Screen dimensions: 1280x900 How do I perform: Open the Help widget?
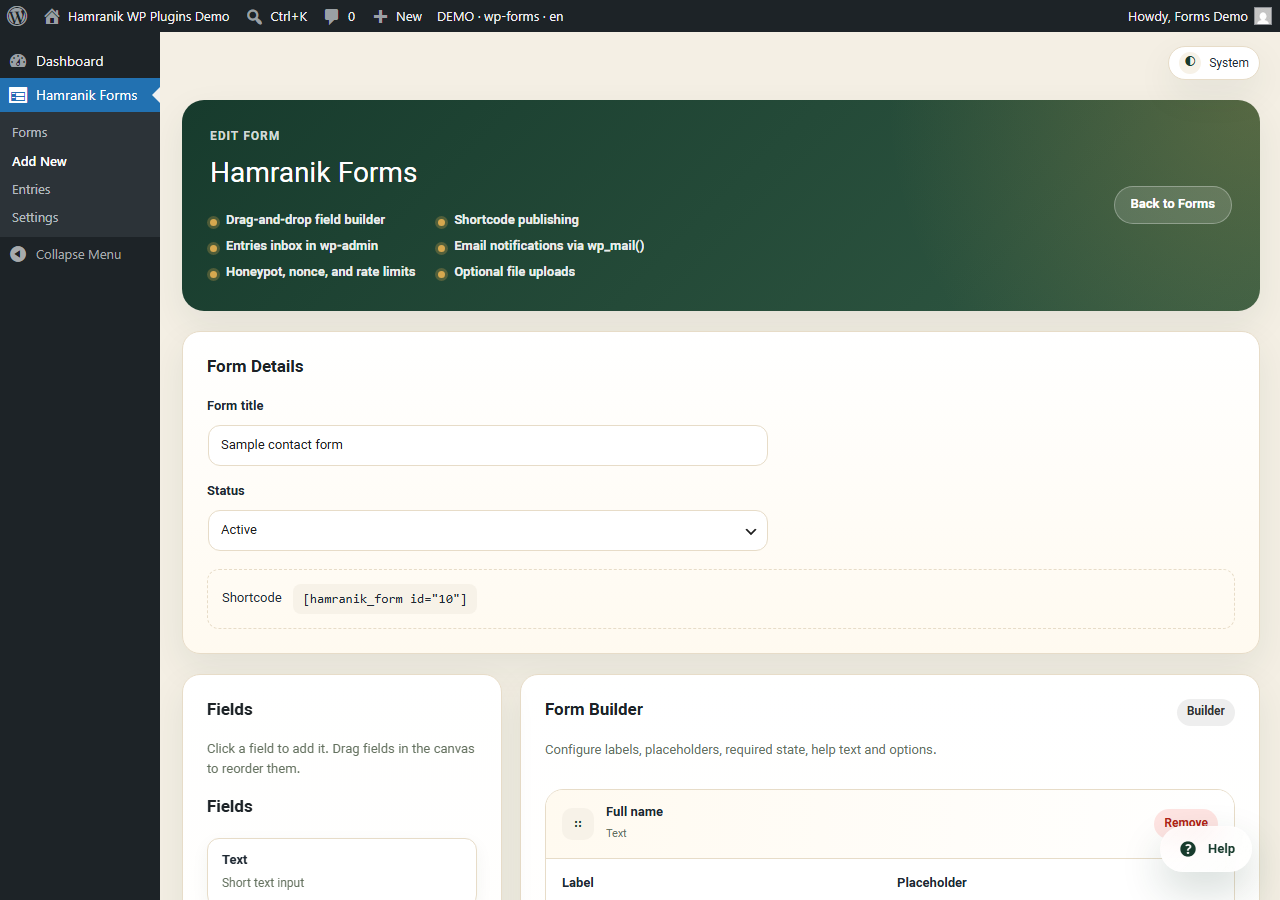pos(1204,849)
